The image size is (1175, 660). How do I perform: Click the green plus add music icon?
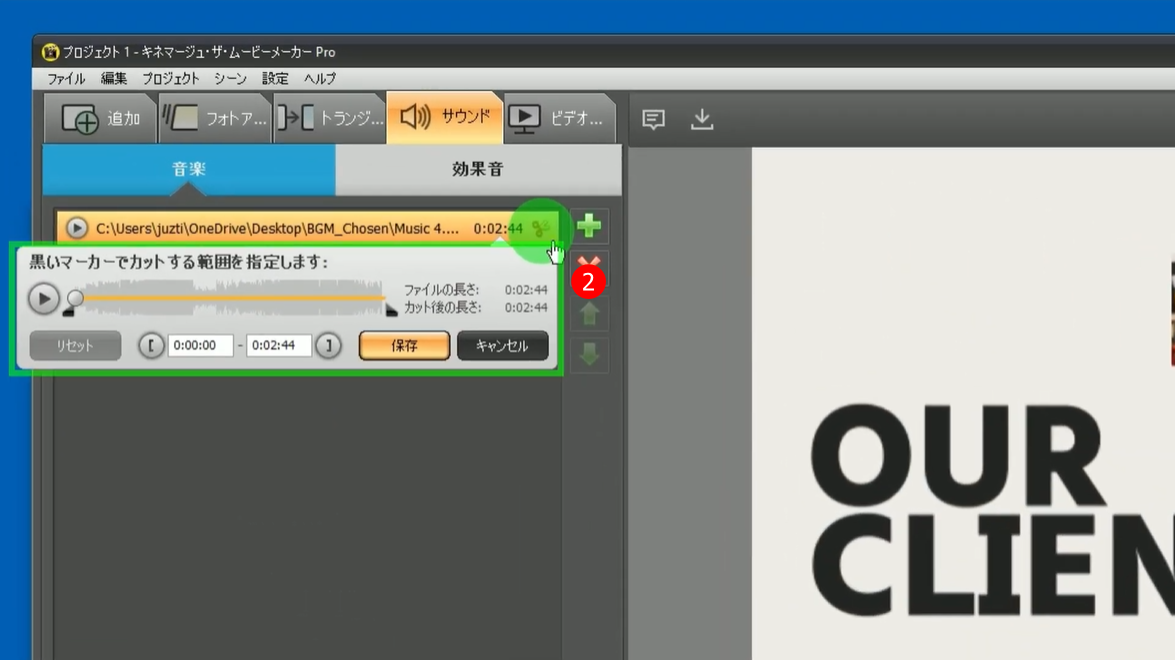(589, 226)
